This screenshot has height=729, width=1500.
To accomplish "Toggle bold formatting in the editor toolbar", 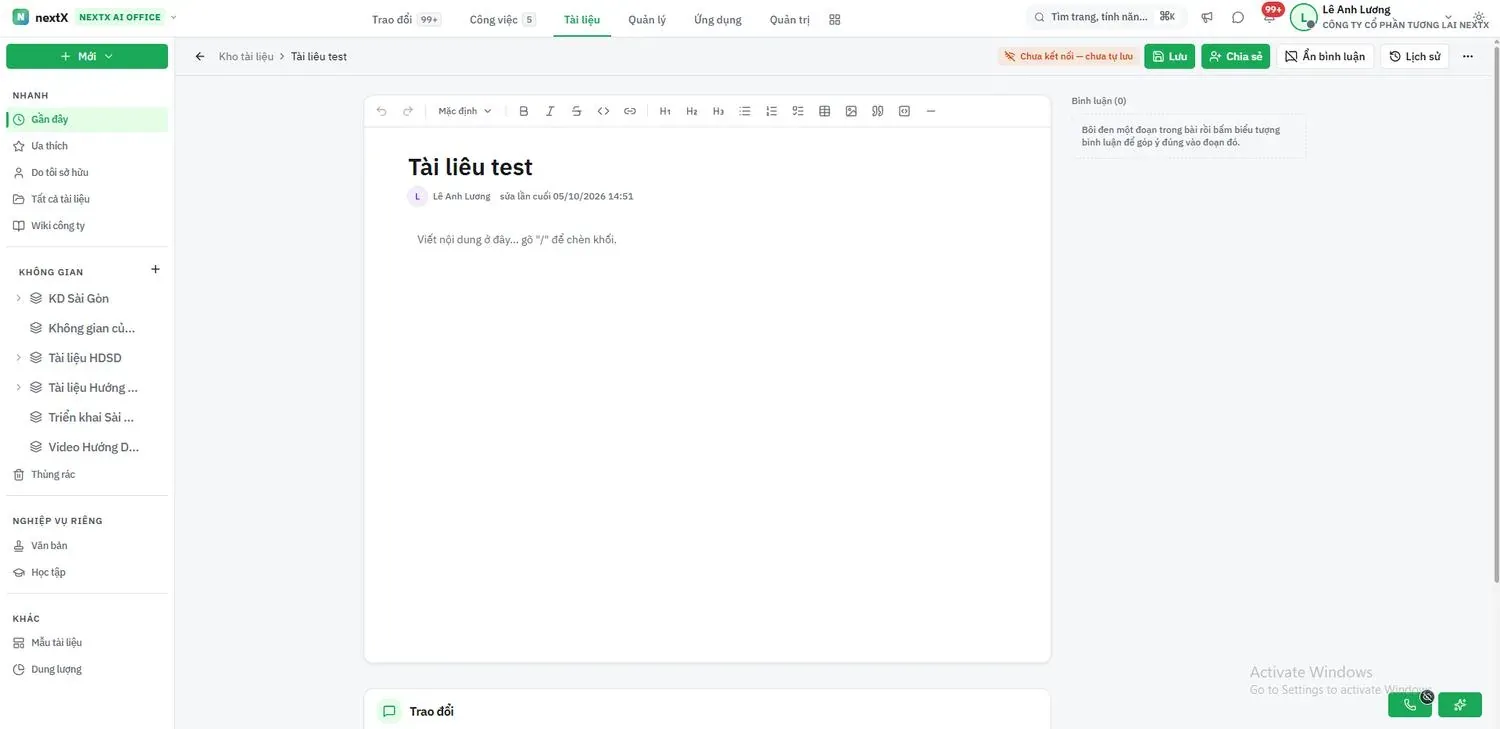I will [524, 111].
